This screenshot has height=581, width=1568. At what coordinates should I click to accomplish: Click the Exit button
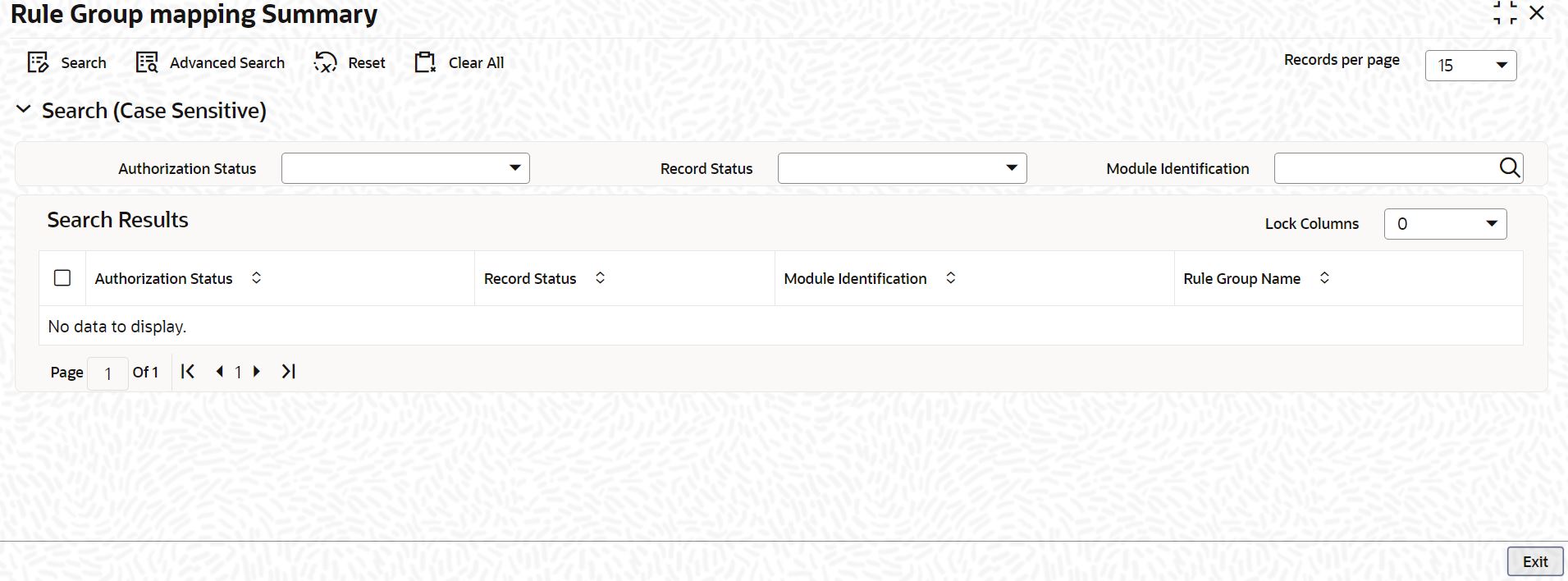tap(1534, 561)
